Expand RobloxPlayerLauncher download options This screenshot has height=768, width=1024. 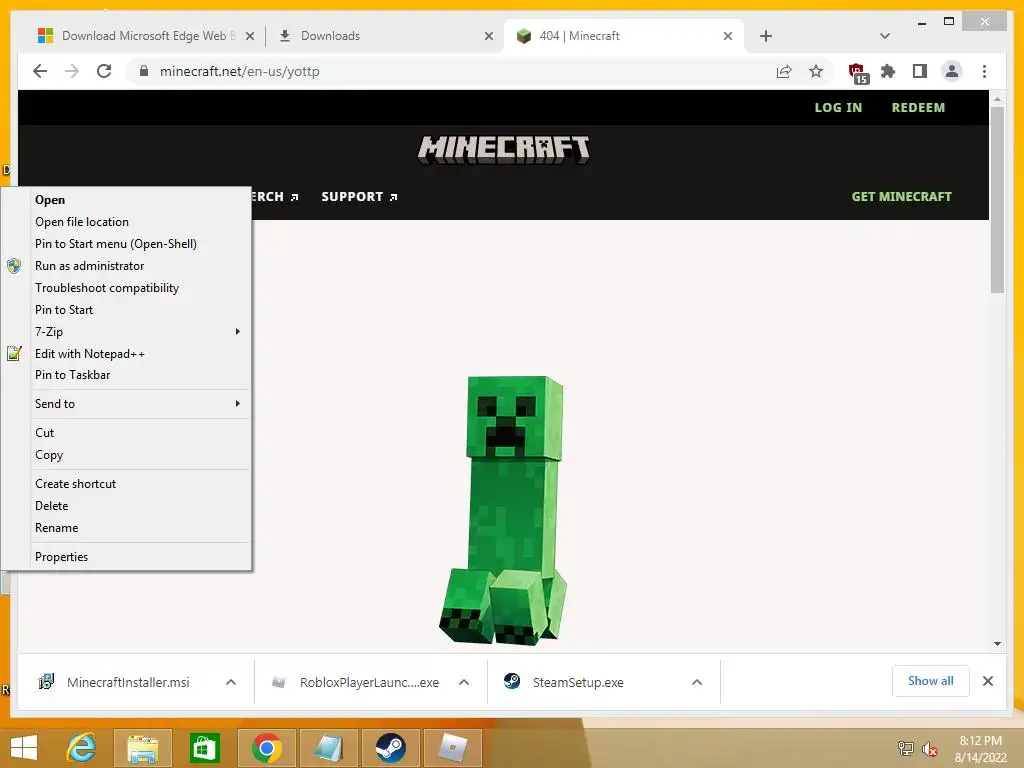click(x=464, y=682)
